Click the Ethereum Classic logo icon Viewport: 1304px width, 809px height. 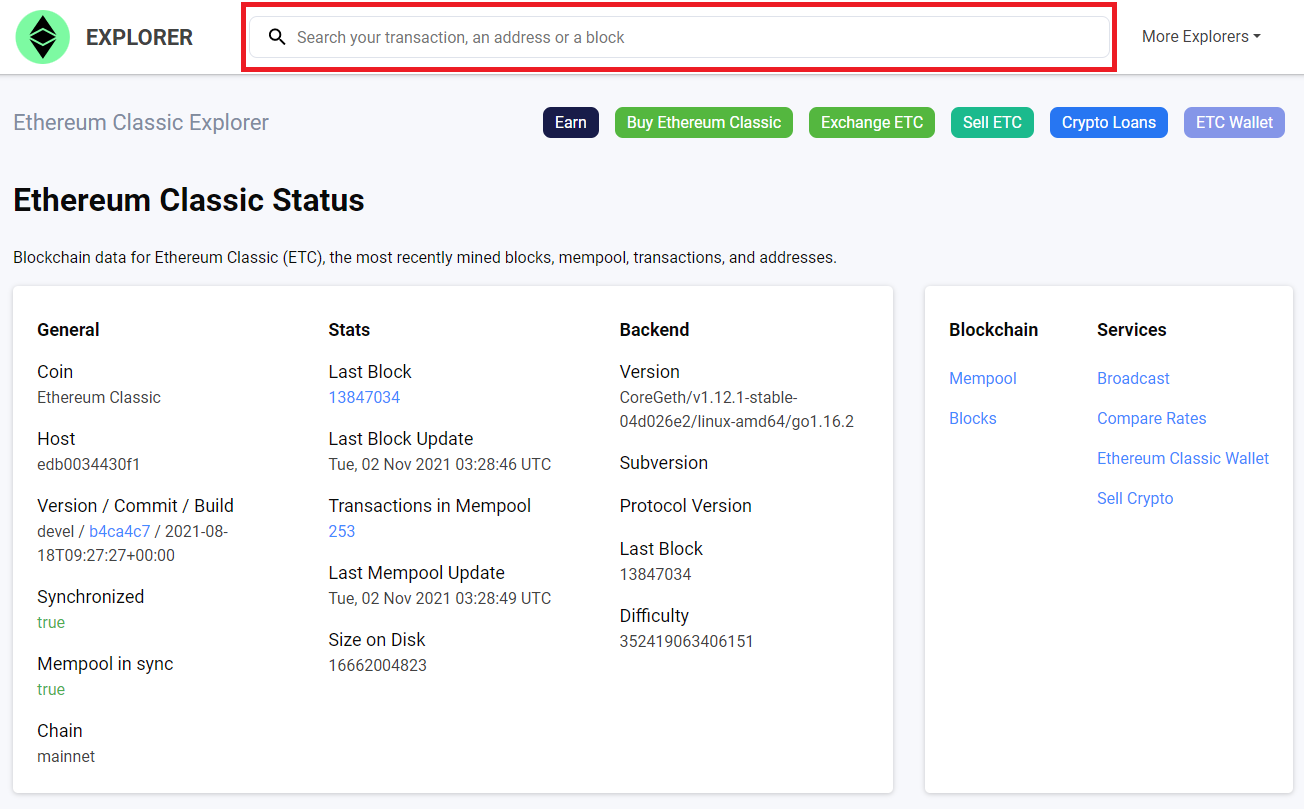click(42, 37)
